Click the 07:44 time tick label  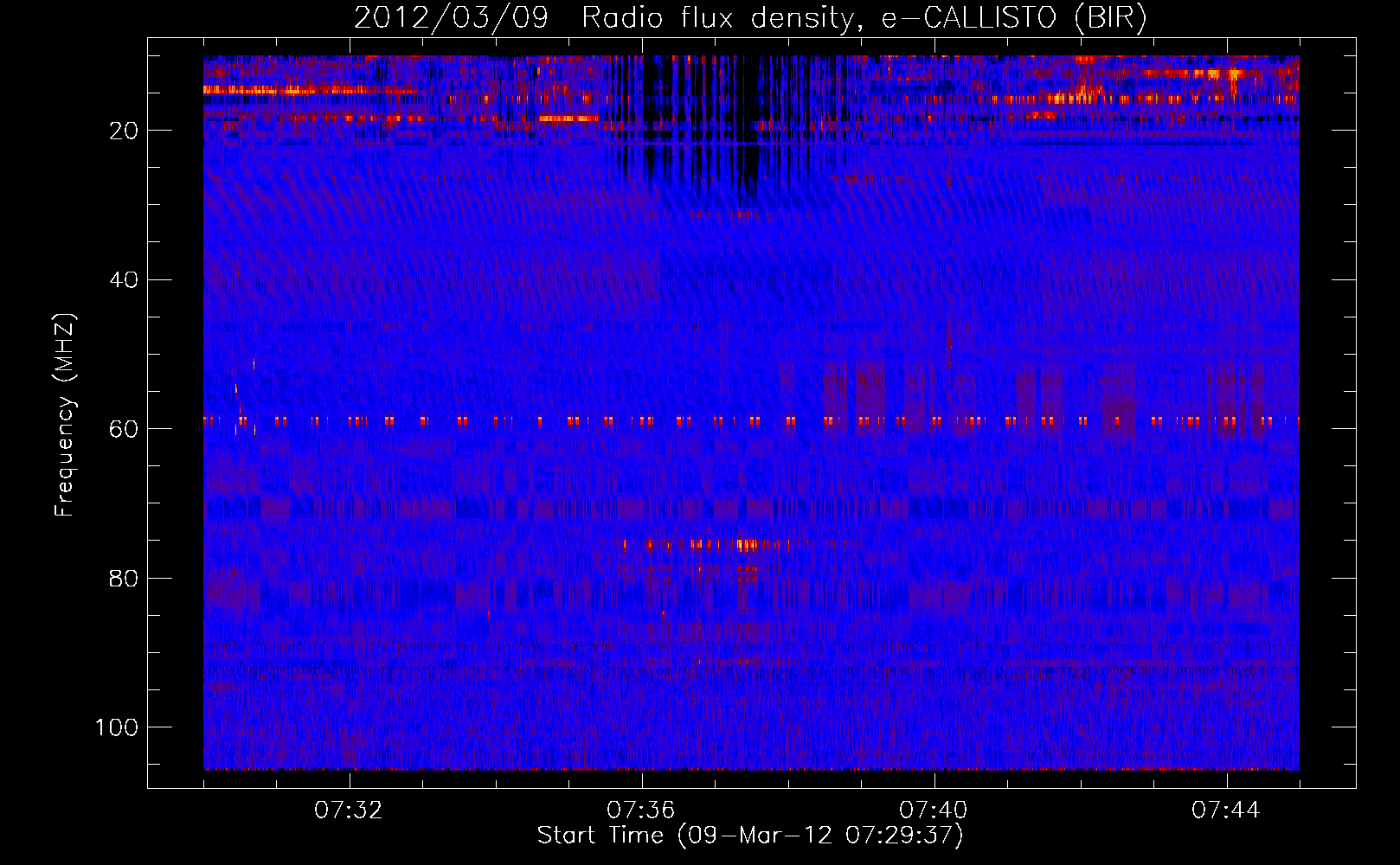point(1226,811)
